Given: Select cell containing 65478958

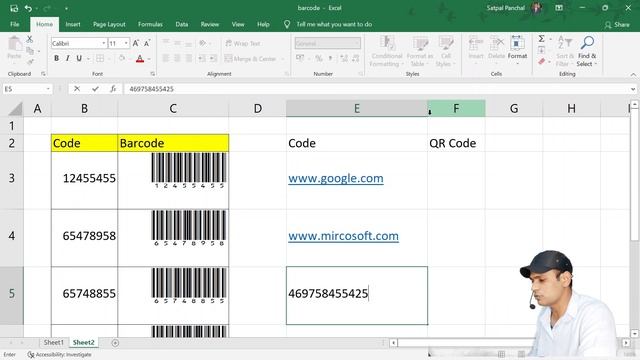Looking at the screenshot, I should [x=84, y=238].
